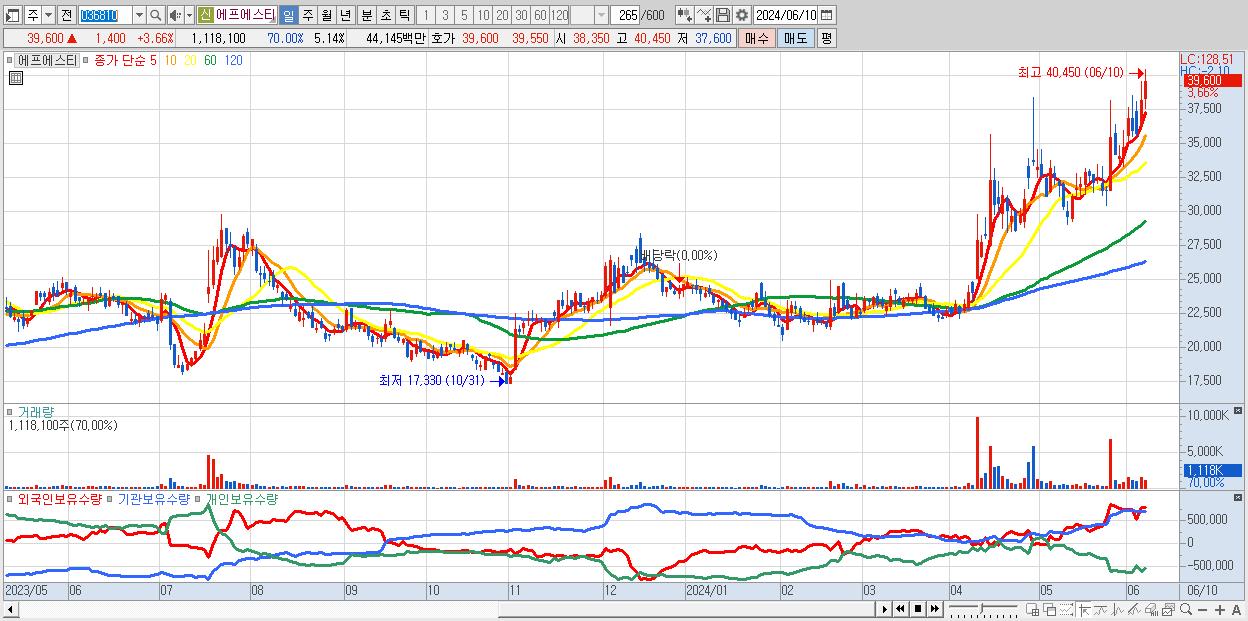
Task: Select the 주 weekly chart period
Action: click(307, 15)
